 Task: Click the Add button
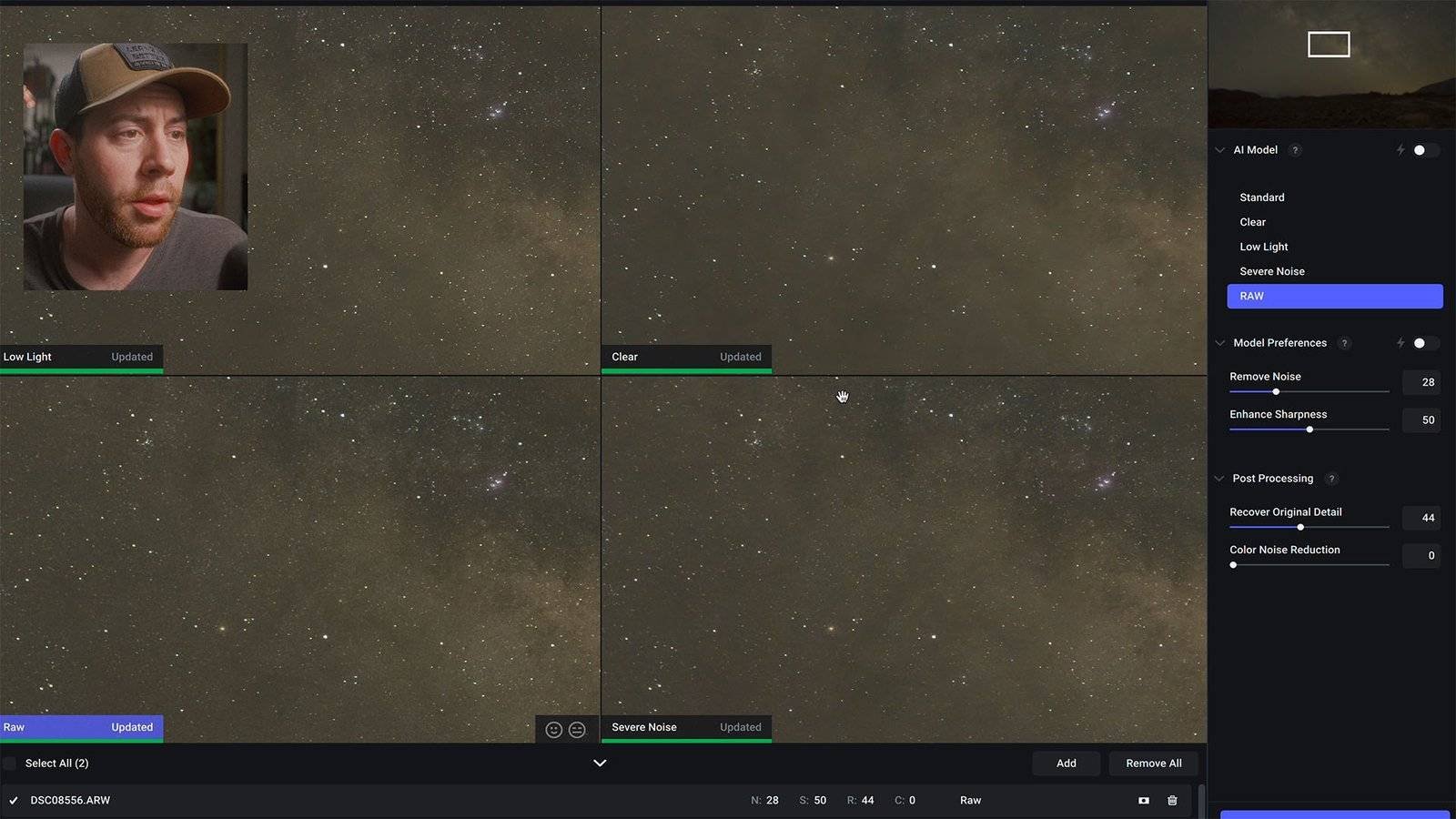(1066, 763)
